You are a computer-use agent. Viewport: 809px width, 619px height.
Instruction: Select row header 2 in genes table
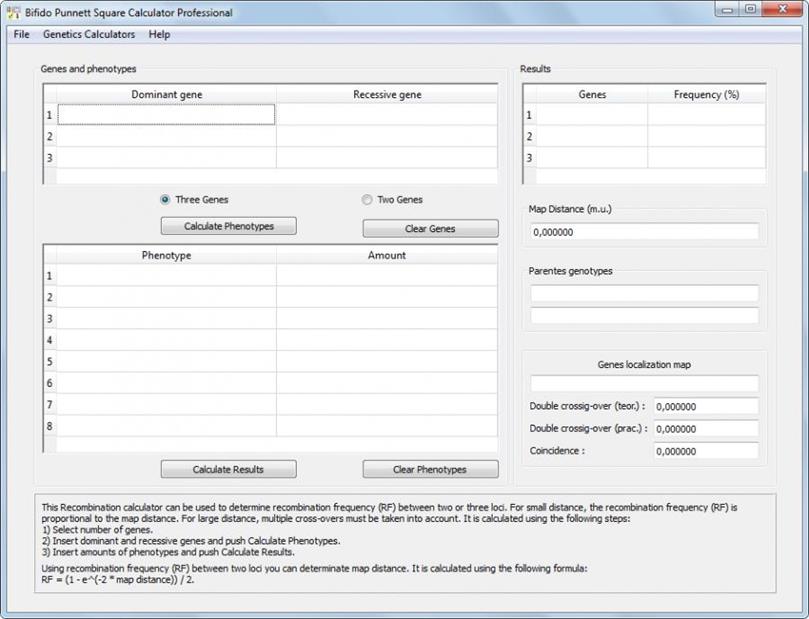(50, 136)
